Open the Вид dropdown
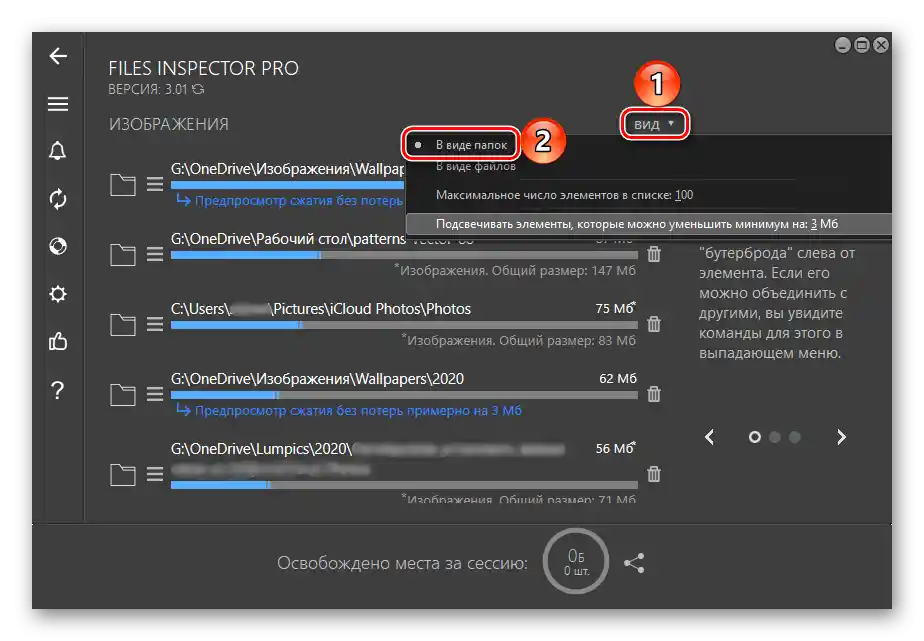924x641 pixels. [654, 124]
